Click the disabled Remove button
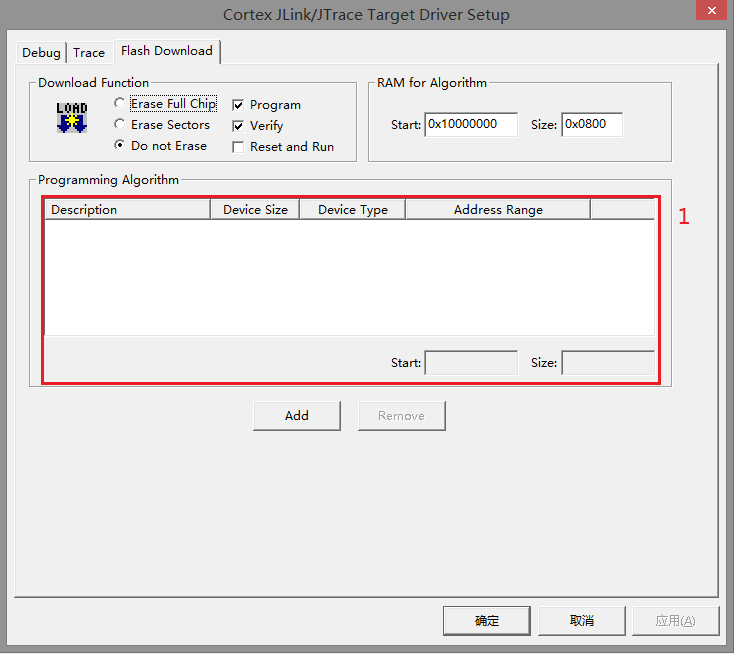 [x=401, y=416]
